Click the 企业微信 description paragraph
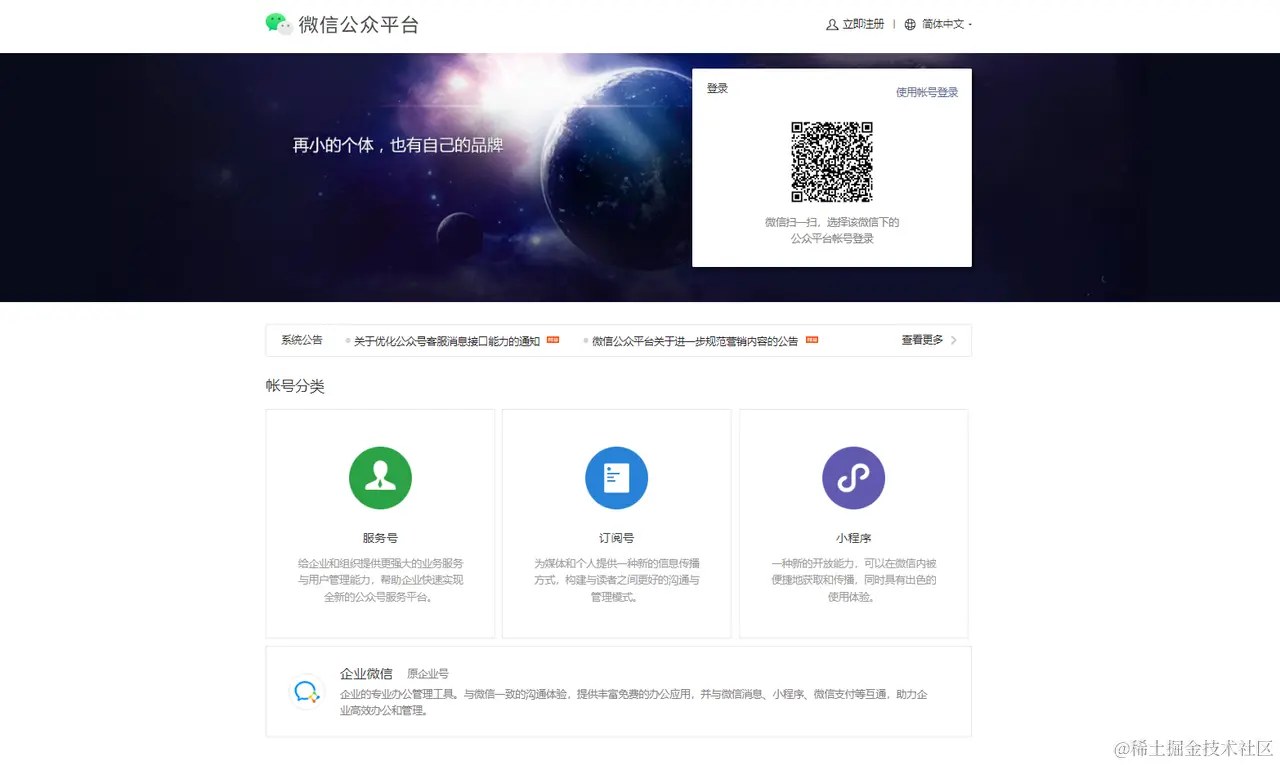Viewport: 1280px width, 765px height. point(634,702)
